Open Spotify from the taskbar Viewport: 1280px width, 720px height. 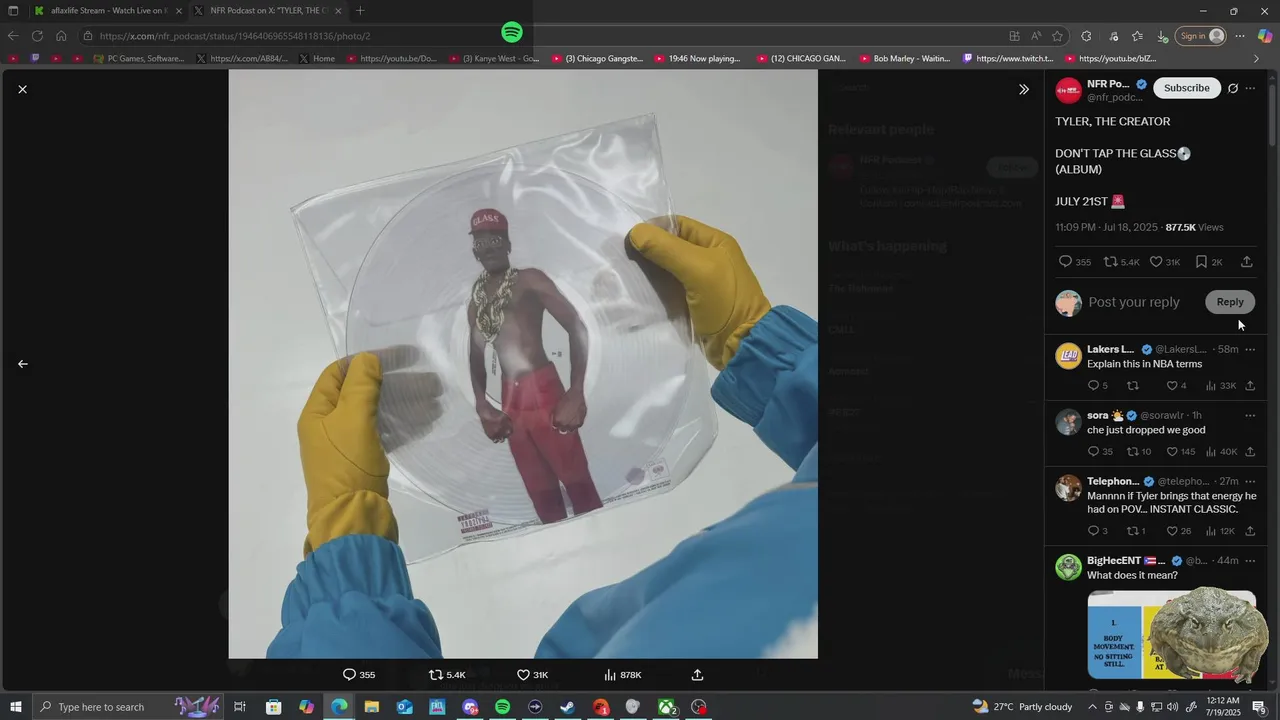pyautogui.click(x=503, y=707)
